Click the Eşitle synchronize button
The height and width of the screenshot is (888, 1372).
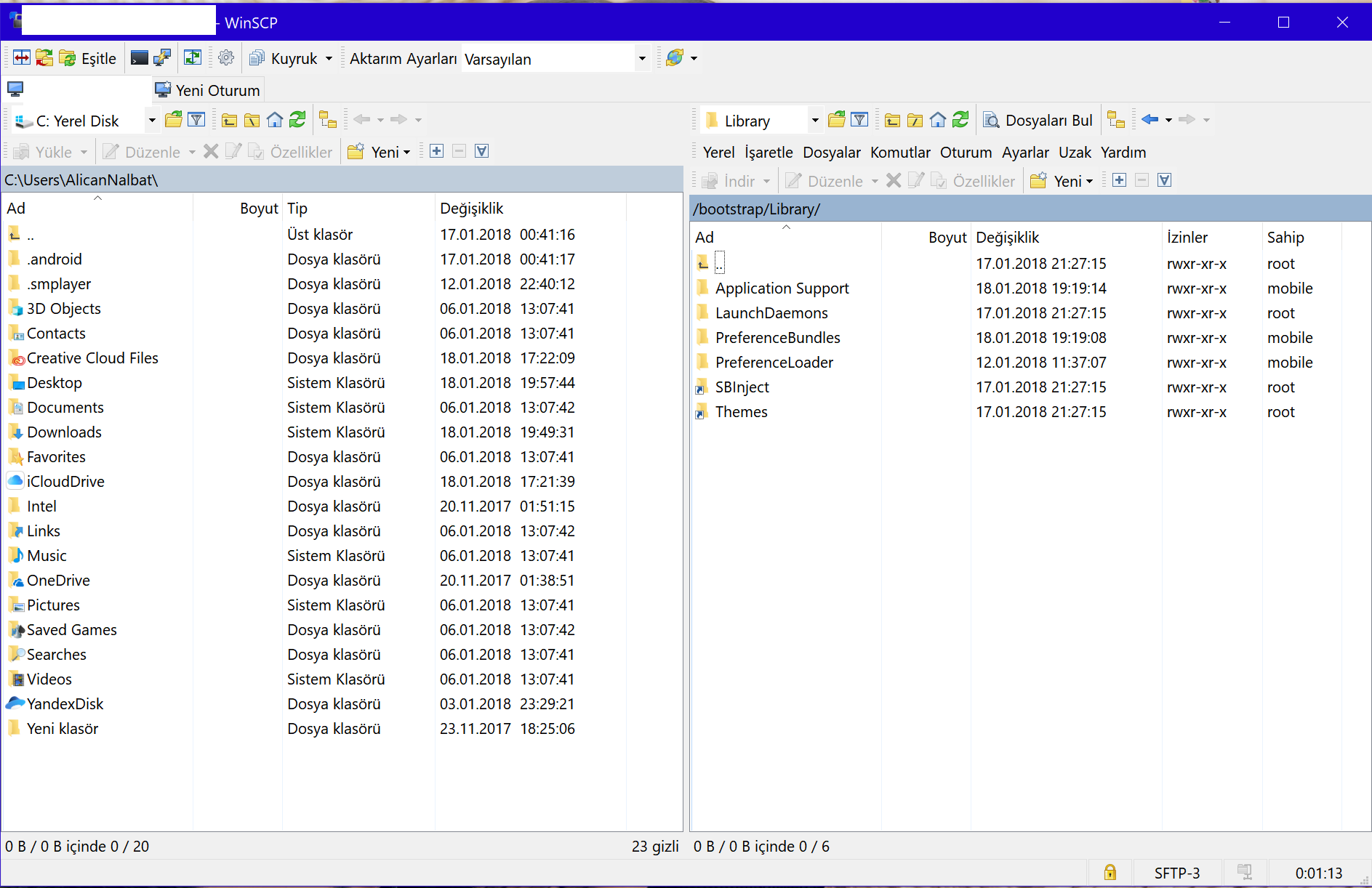[x=88, y=58]
